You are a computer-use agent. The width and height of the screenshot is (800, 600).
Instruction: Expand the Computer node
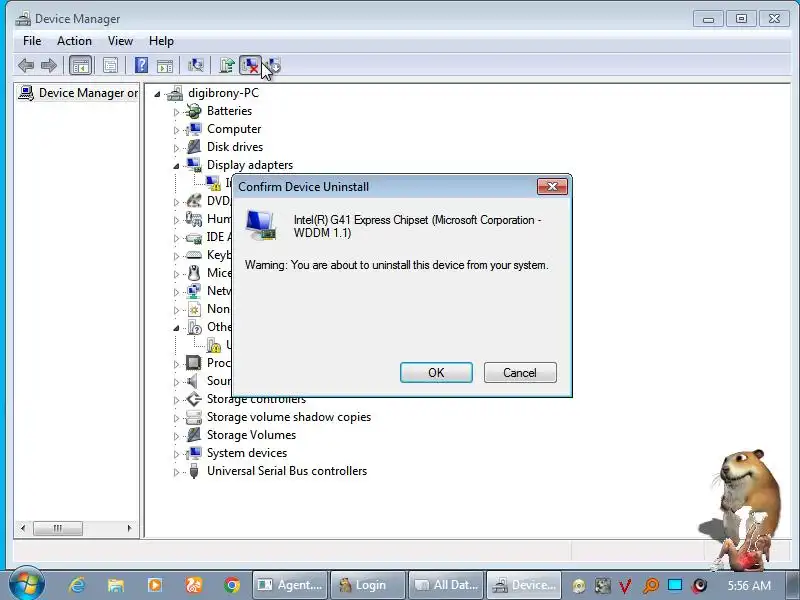pyautogui.click(x=177, y=130)
